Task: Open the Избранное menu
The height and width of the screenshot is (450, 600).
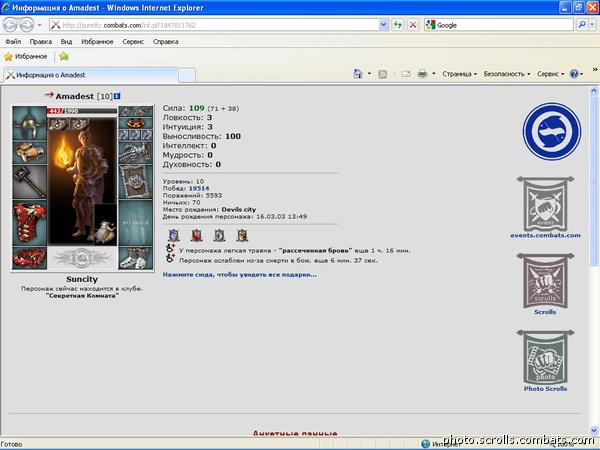Action: point(97,42)
